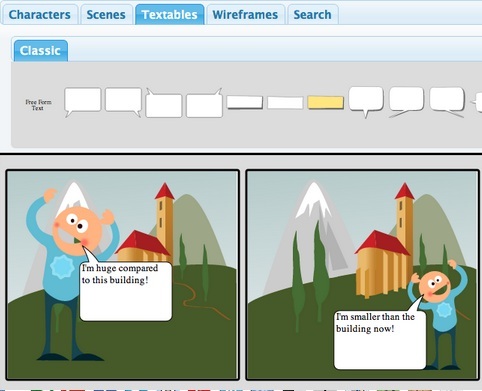Switch to the Scenes tab

point(106,15)
